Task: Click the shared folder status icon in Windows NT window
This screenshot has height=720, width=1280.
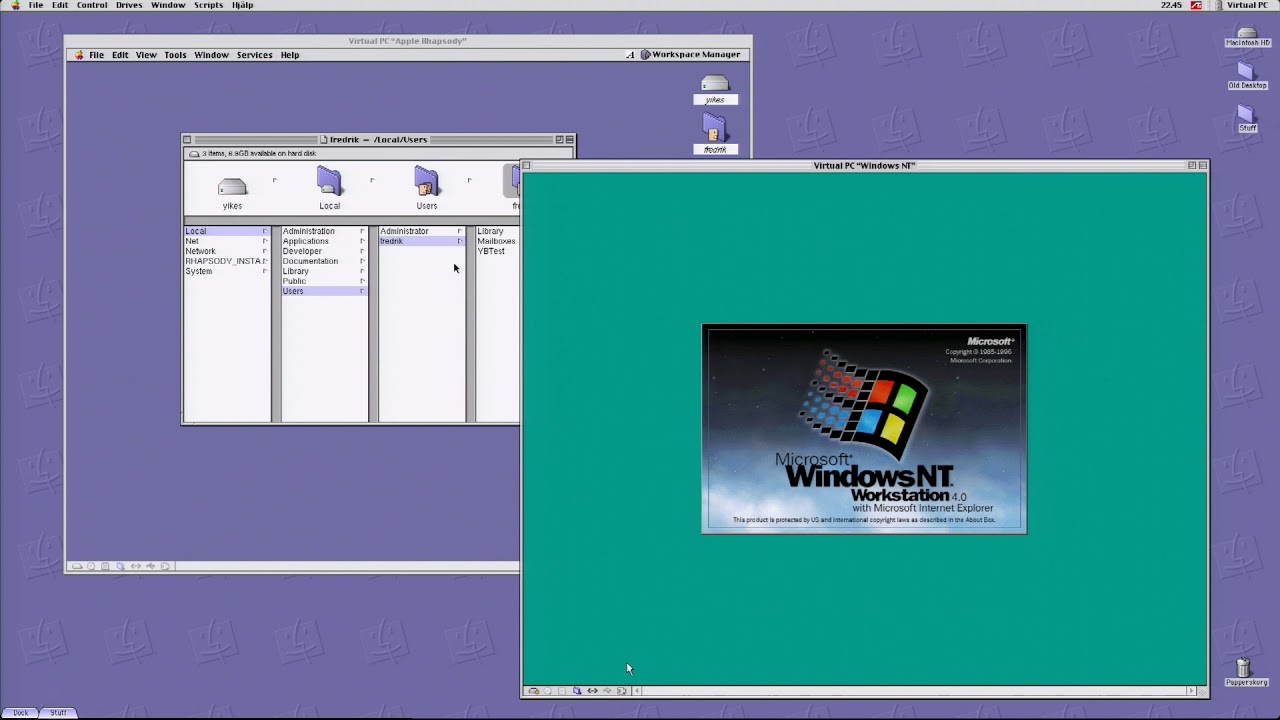Action: click(x=577, y=691)
